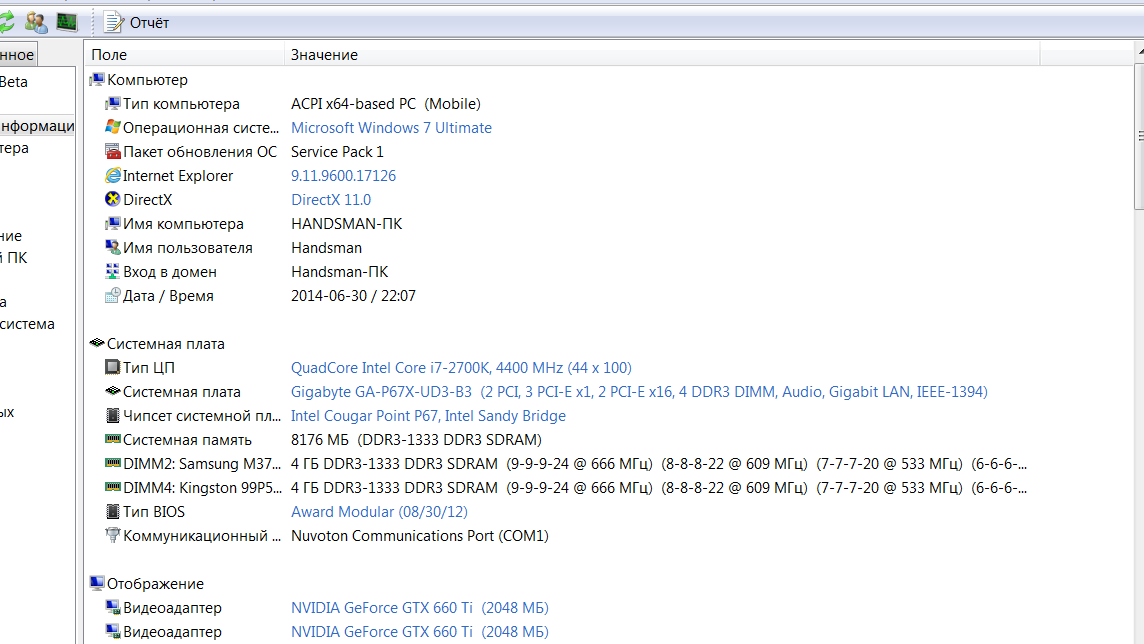Click the Тип ЦП processor icon
This screenshot has width=1144, height=644.
click(x=112, y=367)
